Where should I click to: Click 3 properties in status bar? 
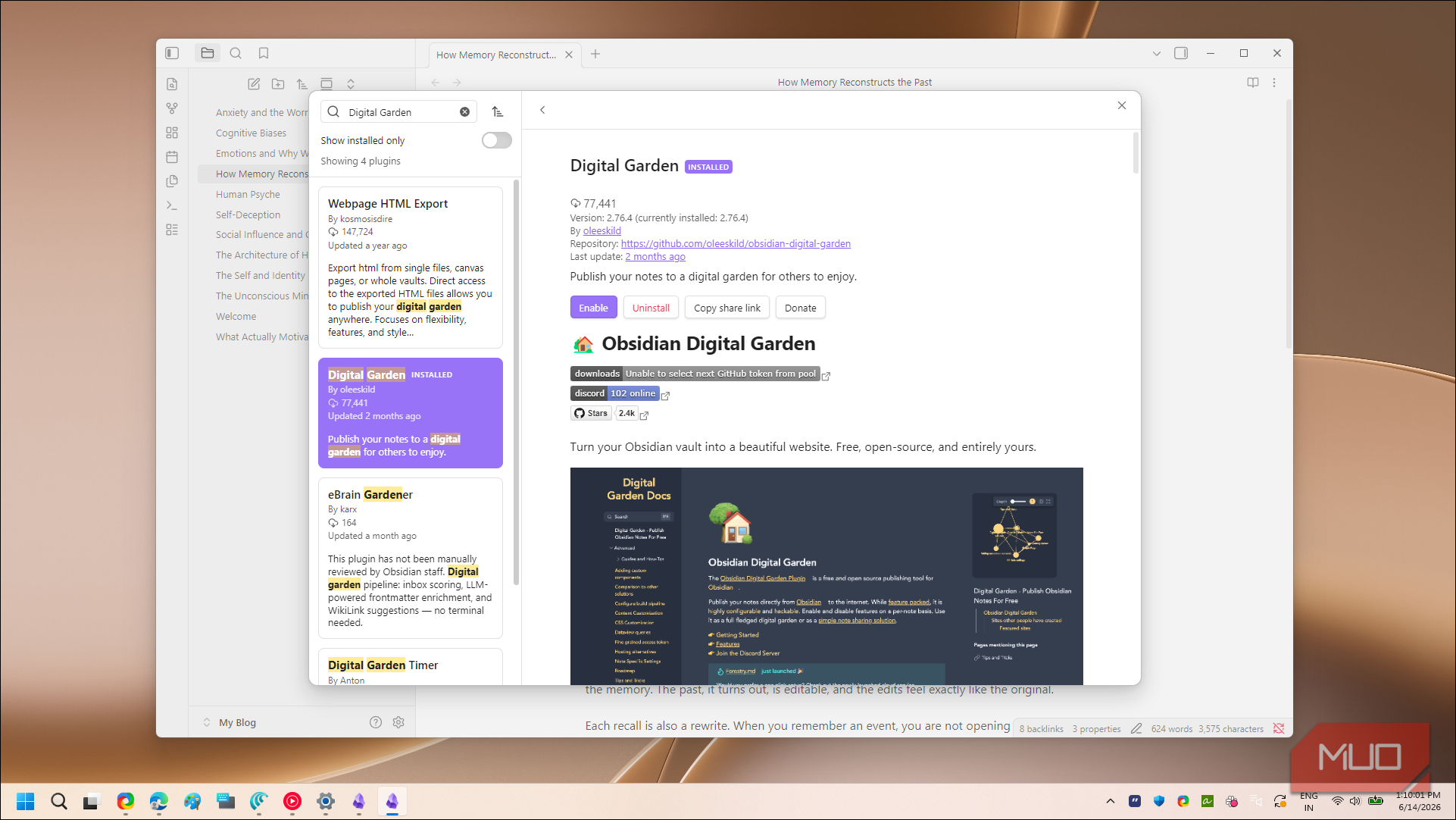(x=1096, y=729)
